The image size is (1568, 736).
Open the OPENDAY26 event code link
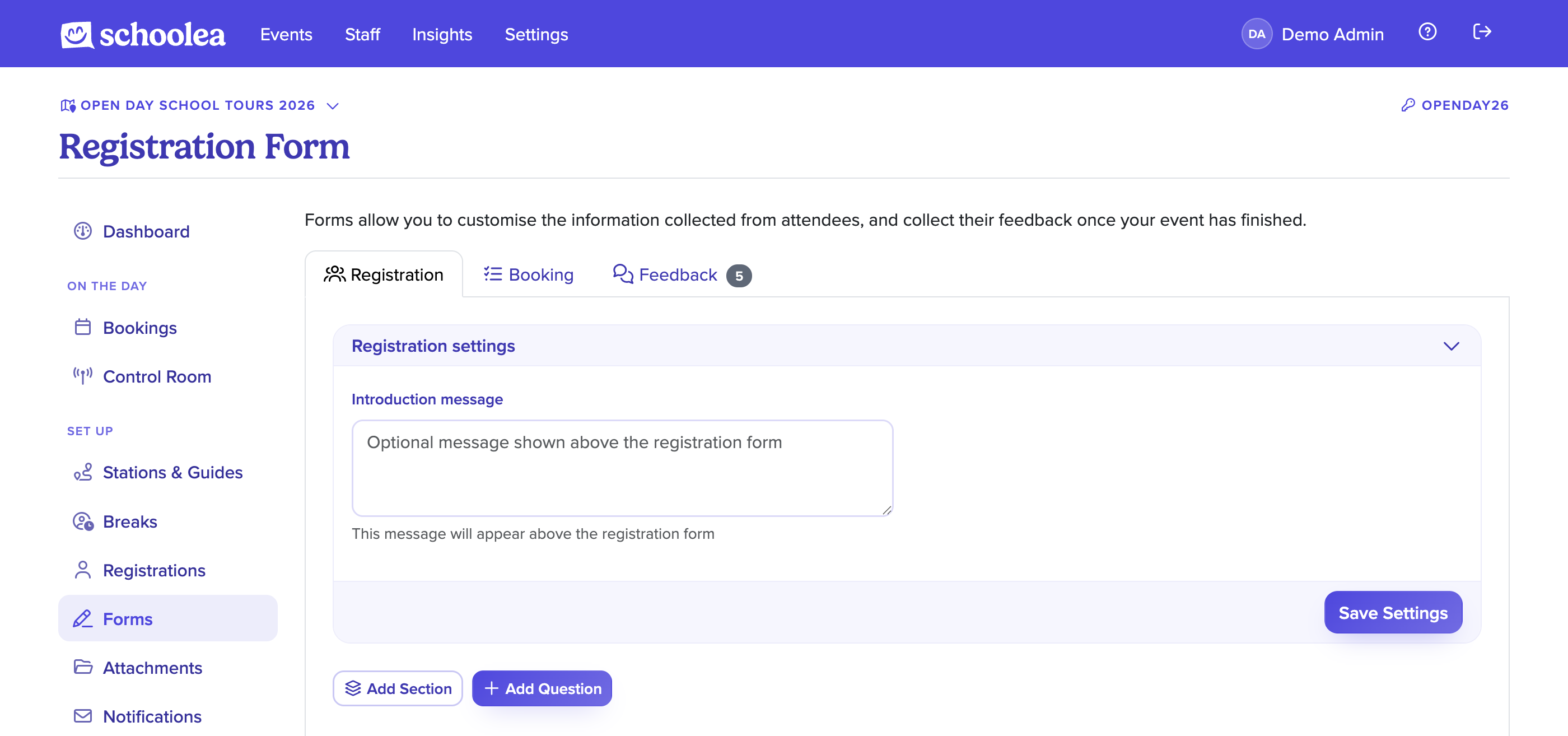pyautogui.click(x=1455, y=105)
